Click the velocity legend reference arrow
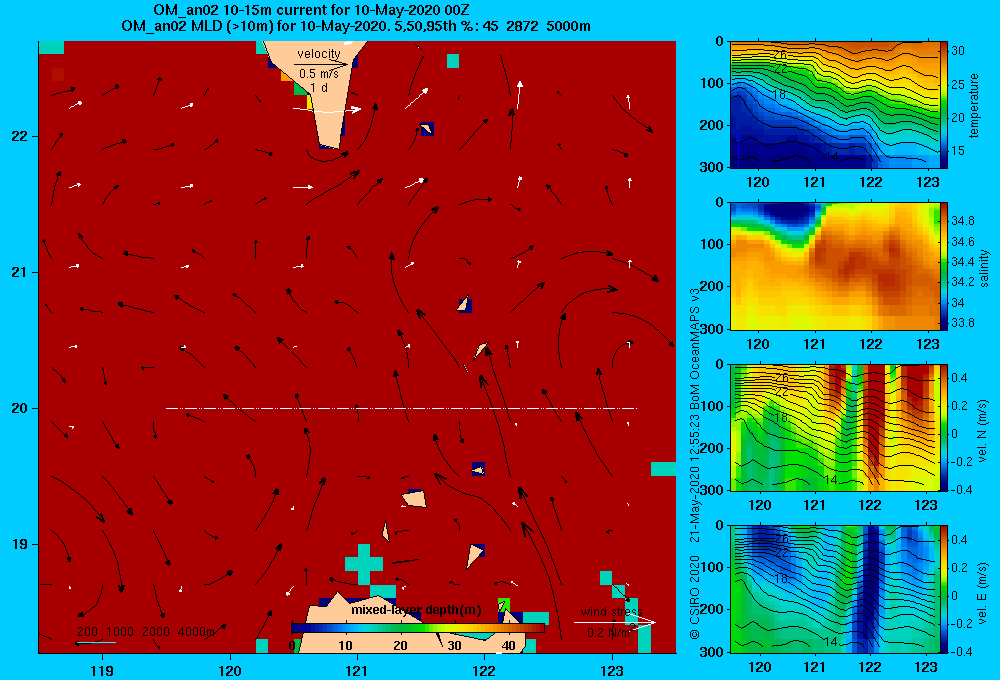This screenshot has height=680, width=1000. point(321,64)
